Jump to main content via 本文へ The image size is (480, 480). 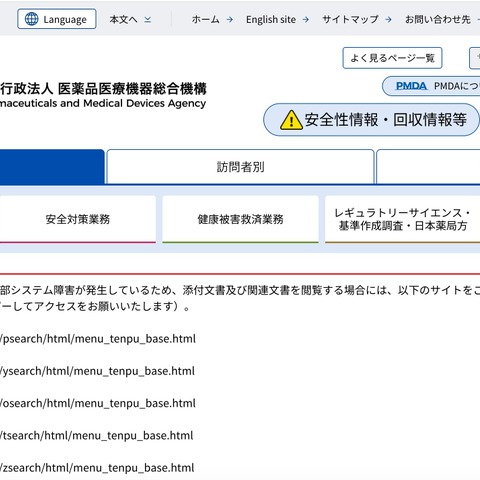(x=123, y=20)
